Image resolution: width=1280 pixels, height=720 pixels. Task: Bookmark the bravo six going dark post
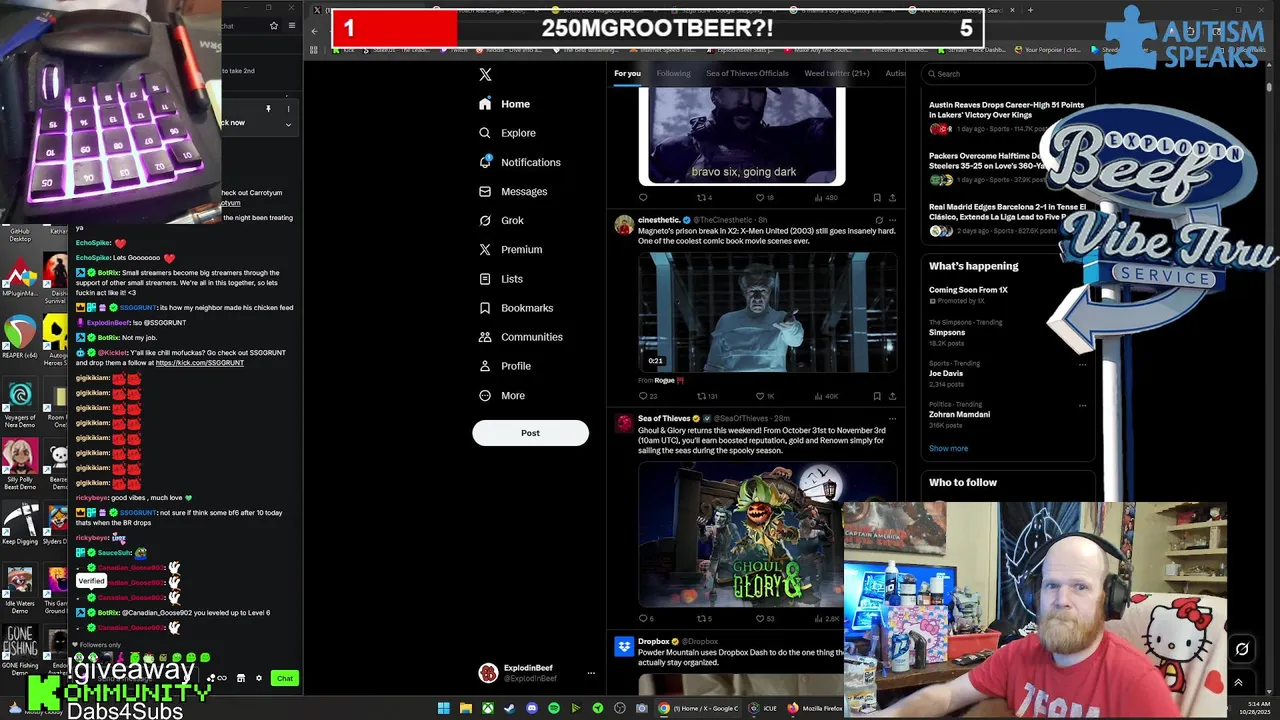[x=877, y=198]
